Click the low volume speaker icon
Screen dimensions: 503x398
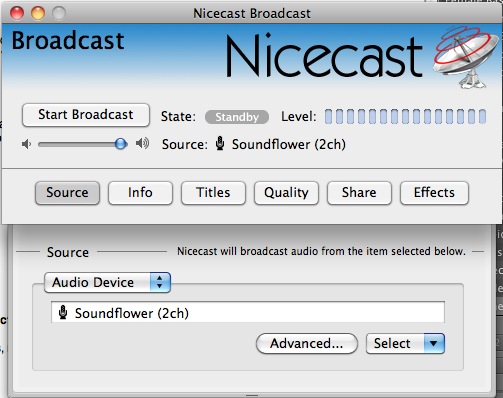[x=26, y=144]
